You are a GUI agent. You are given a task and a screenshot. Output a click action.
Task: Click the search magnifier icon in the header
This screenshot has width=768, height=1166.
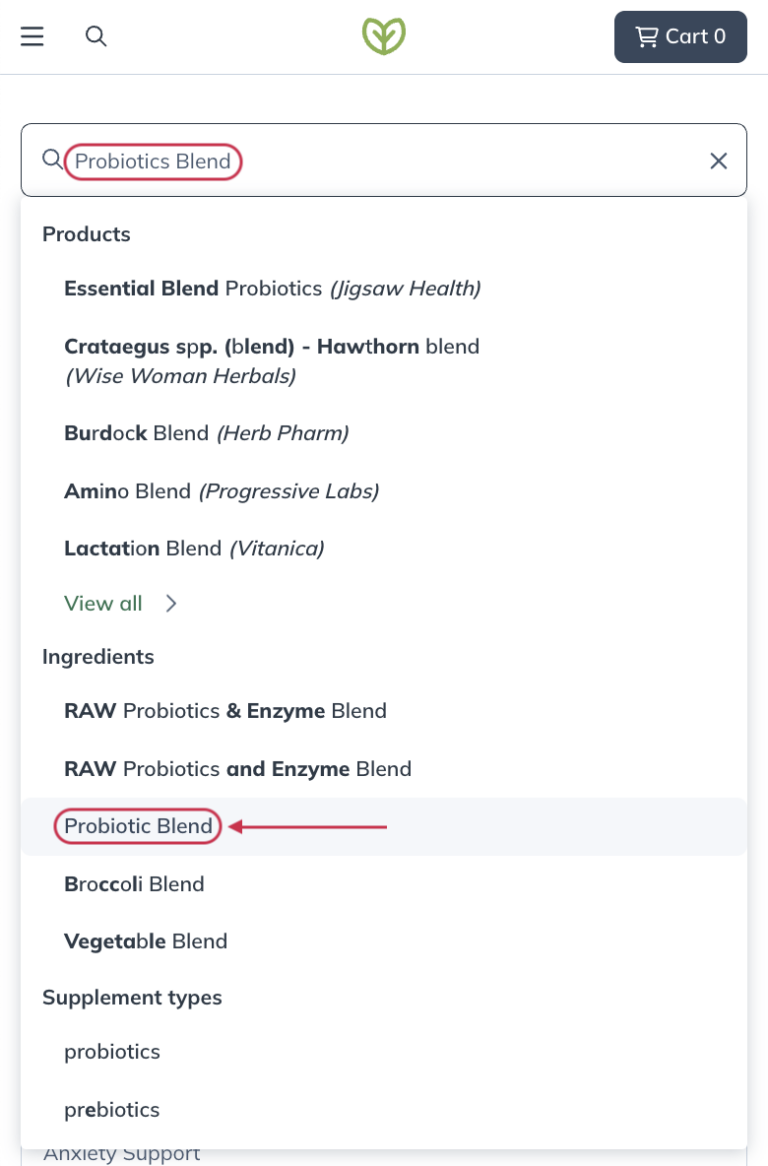click(98, 37)
